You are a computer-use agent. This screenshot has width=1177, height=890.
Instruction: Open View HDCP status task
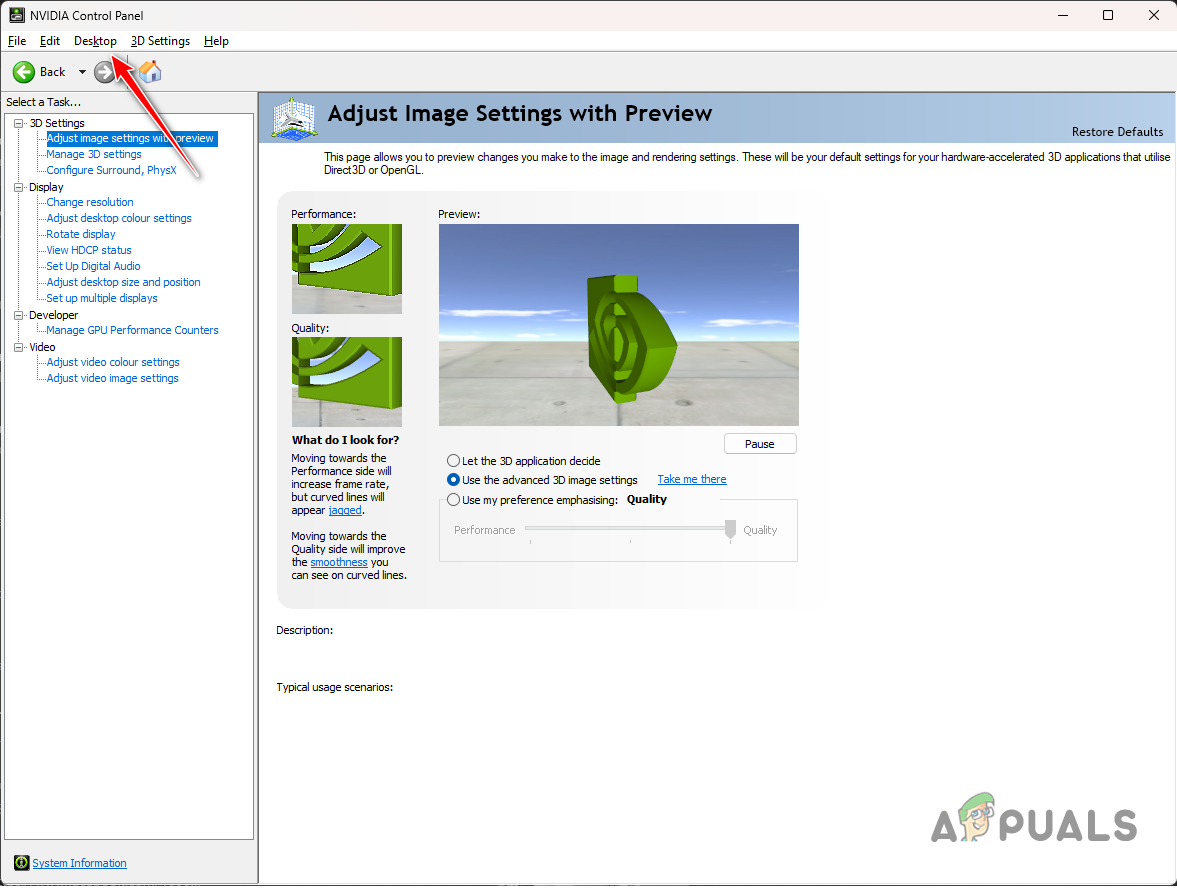[x=89, y=251]
